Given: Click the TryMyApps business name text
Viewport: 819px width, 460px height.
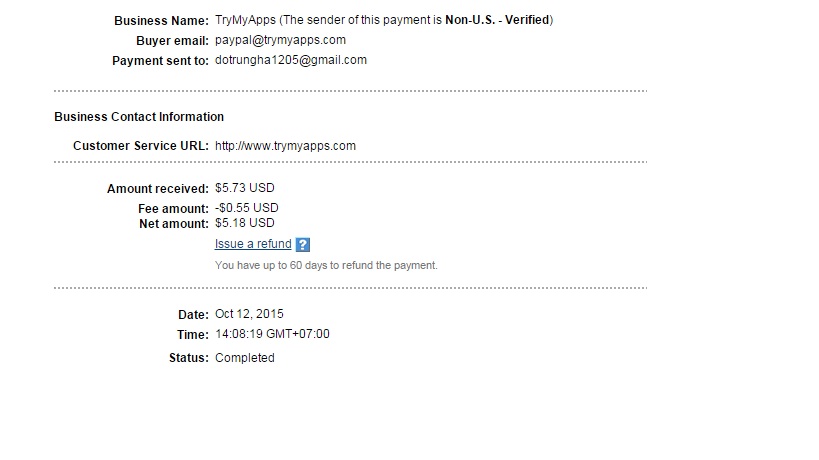Looking at the screenshot, I should pyautogui.click(x=238, y=20).
